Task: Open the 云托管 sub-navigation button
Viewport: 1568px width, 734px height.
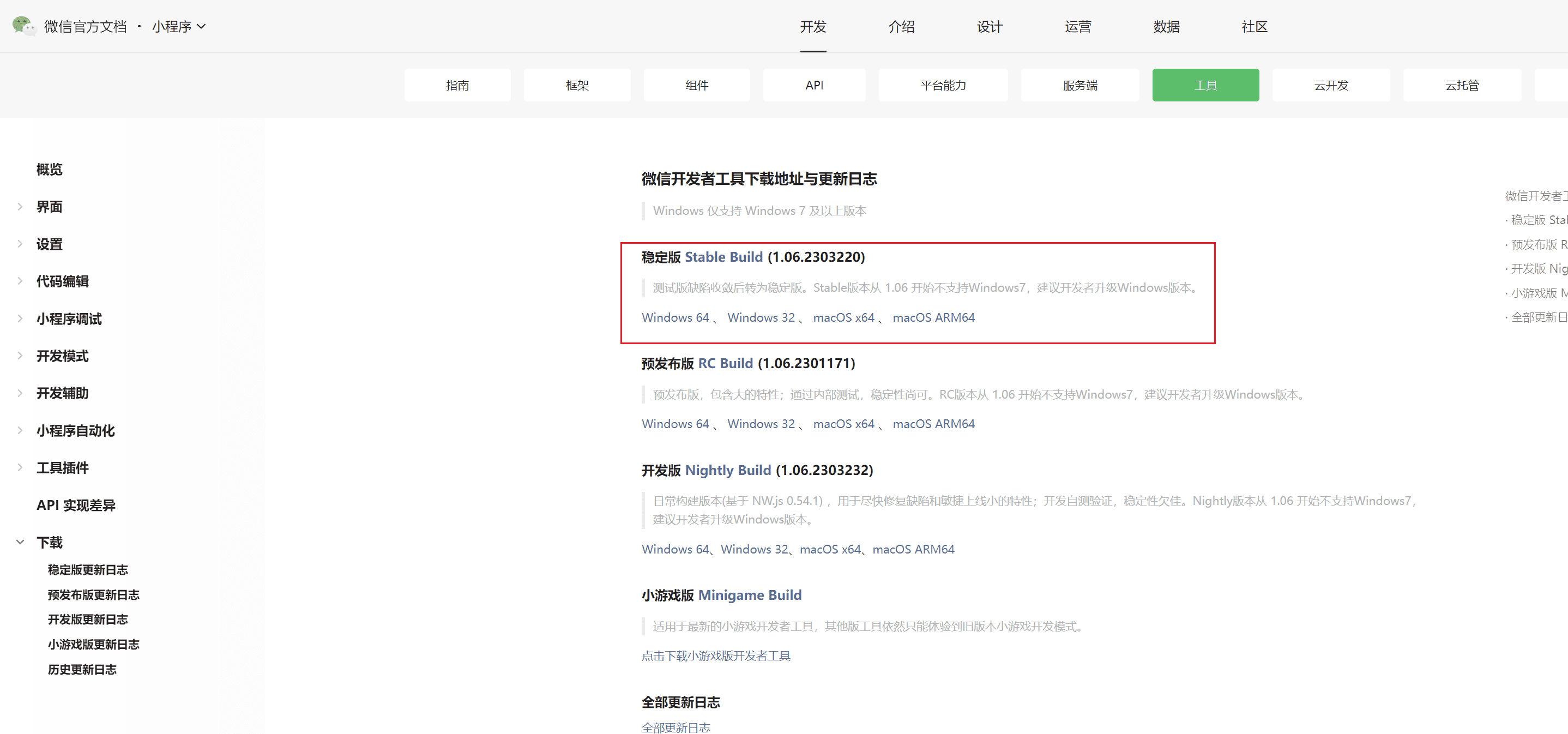Action: [1462, 85]
